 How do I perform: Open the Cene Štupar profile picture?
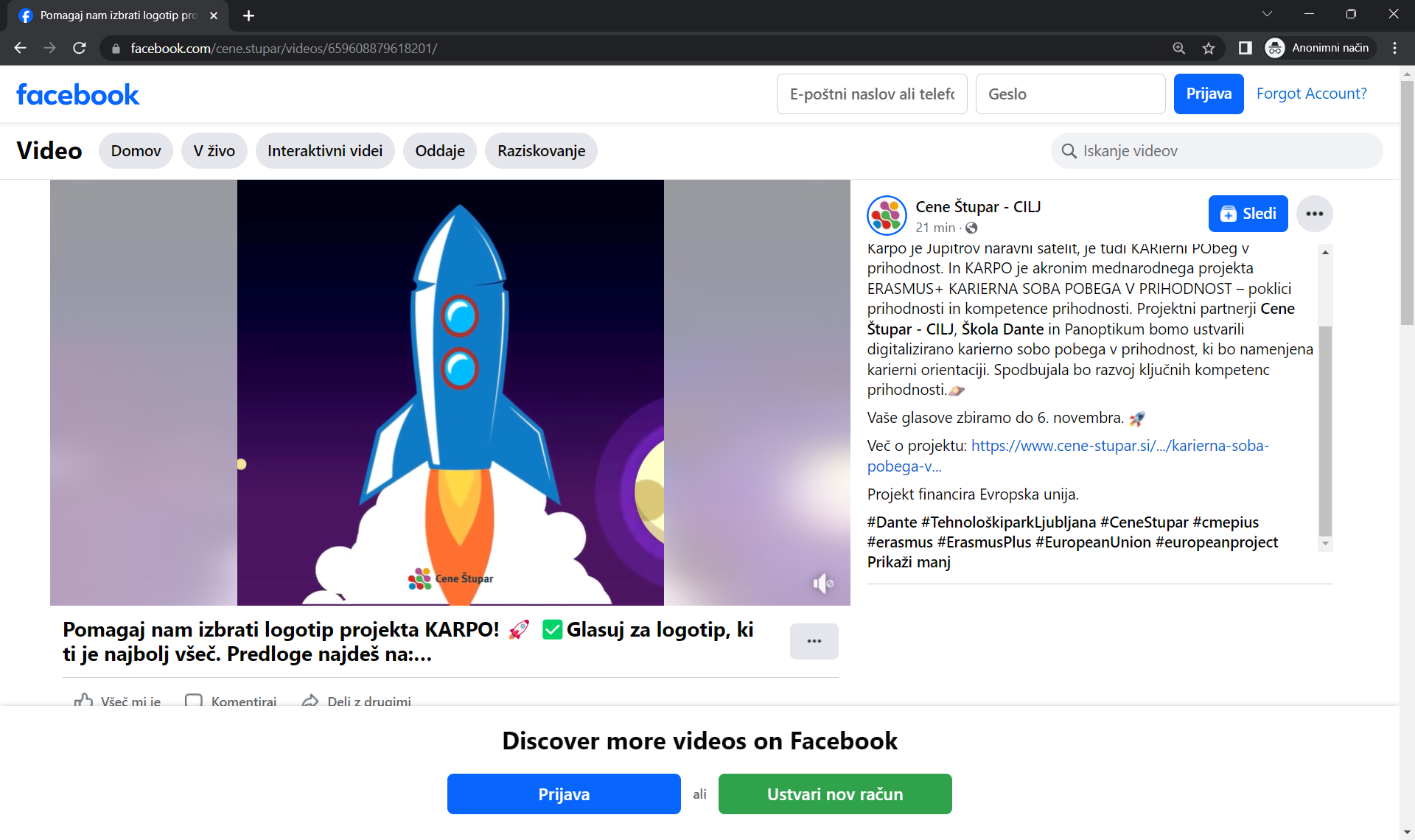coord(887,215)
